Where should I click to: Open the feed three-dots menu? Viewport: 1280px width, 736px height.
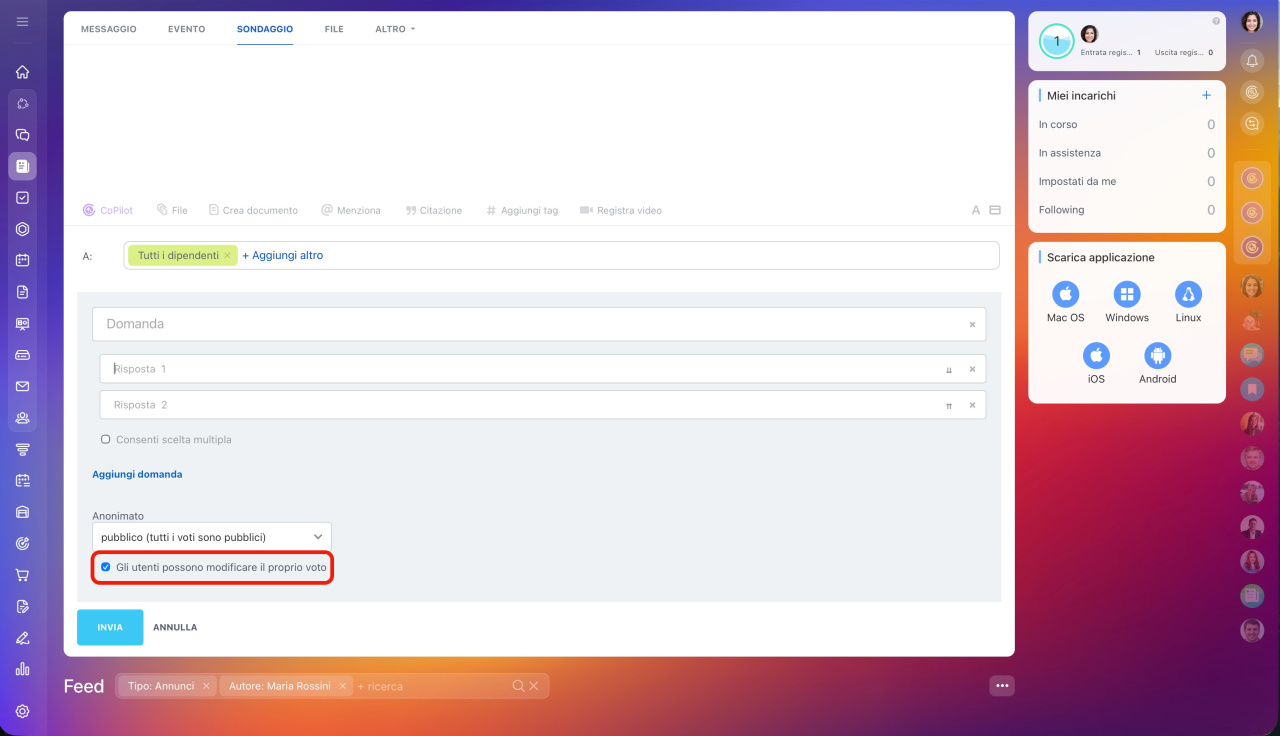click(x=1002, y=685)
